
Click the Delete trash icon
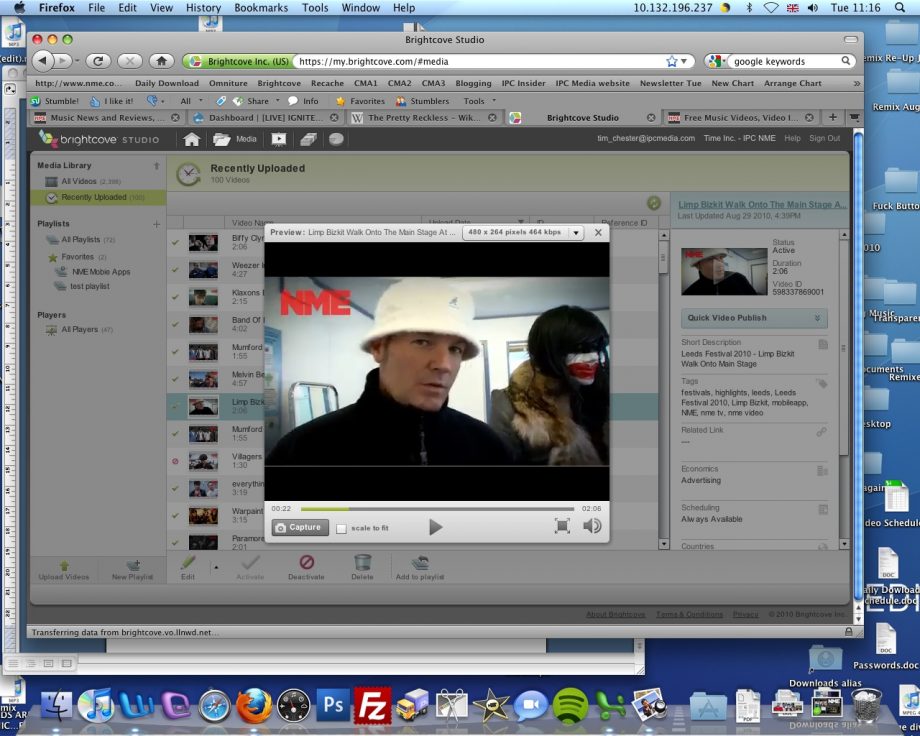[362, 562]
